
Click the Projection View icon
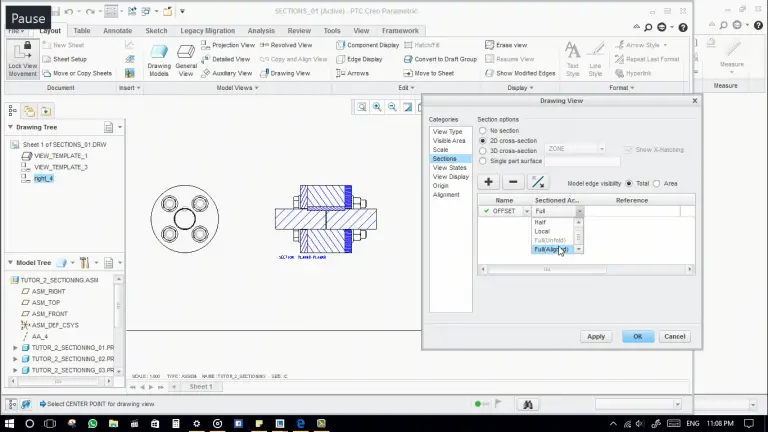click(x=206, y=45)
